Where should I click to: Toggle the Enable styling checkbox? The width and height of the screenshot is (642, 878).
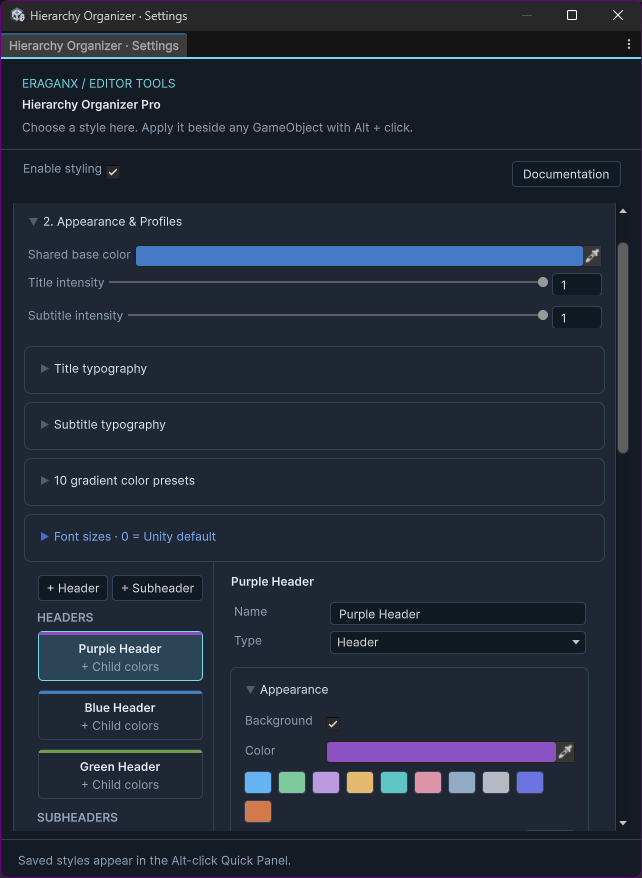tap(113, 172)
